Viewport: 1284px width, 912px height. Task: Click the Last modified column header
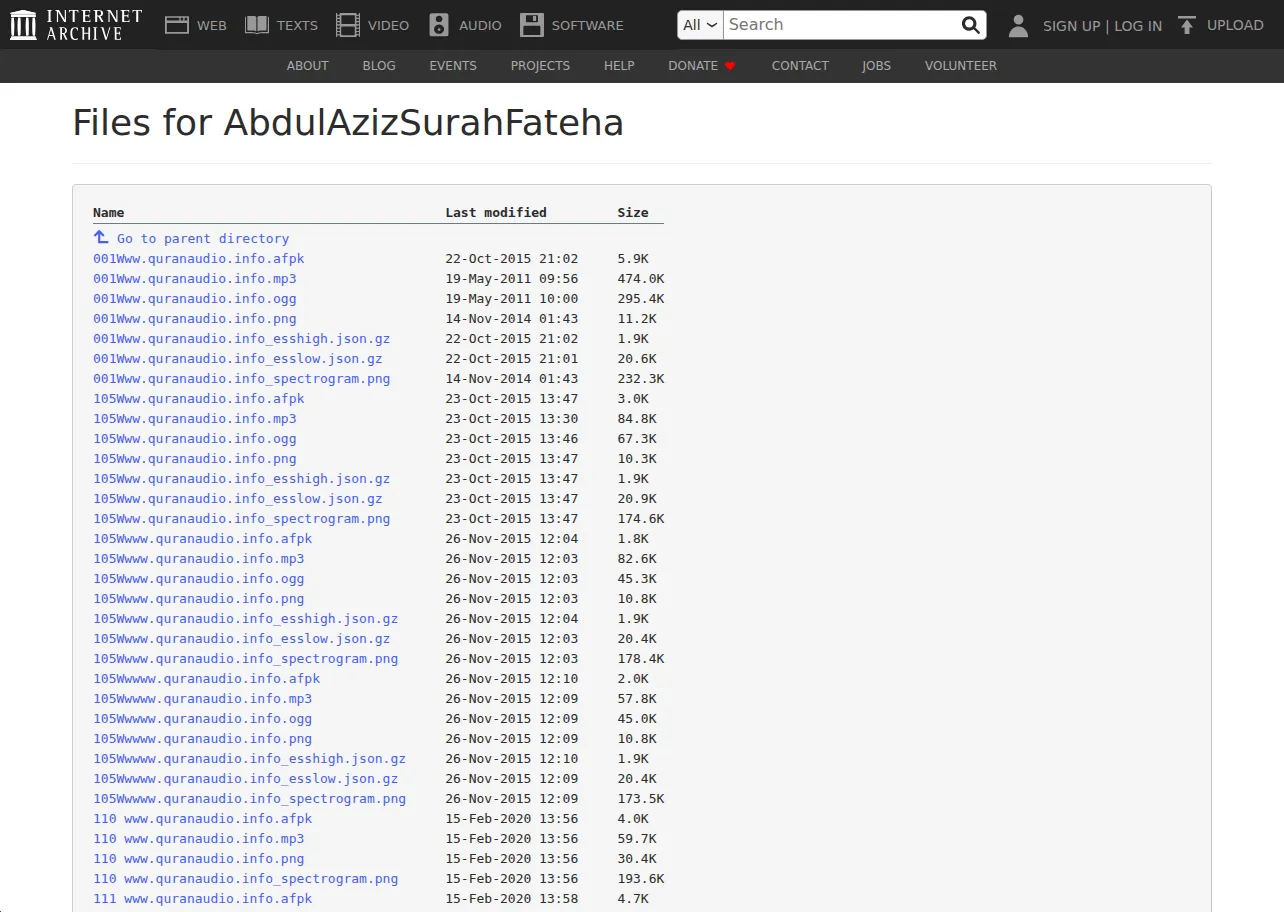[496, 213]
